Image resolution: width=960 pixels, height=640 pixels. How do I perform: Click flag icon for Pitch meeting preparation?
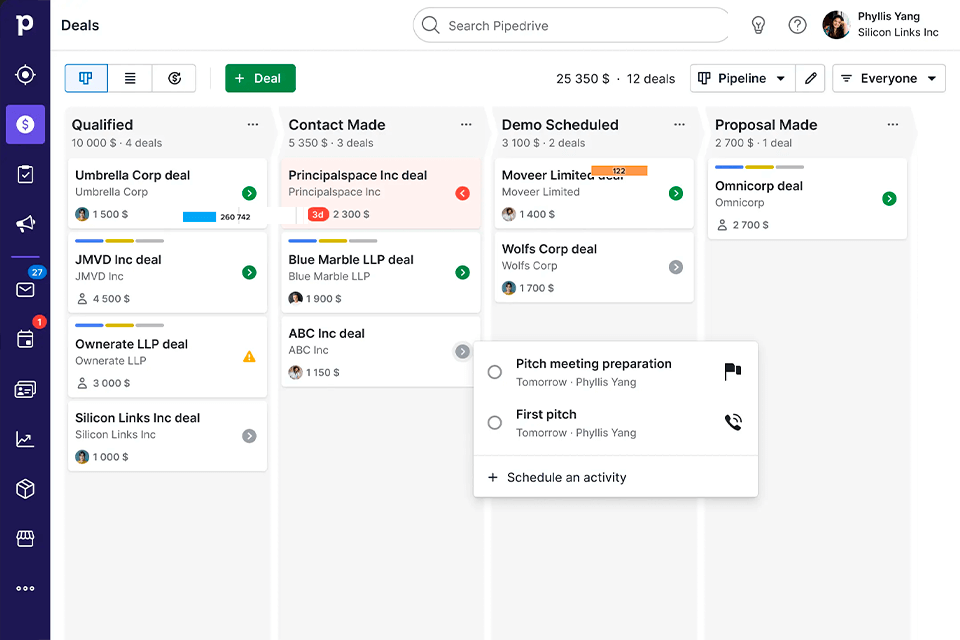733,371
